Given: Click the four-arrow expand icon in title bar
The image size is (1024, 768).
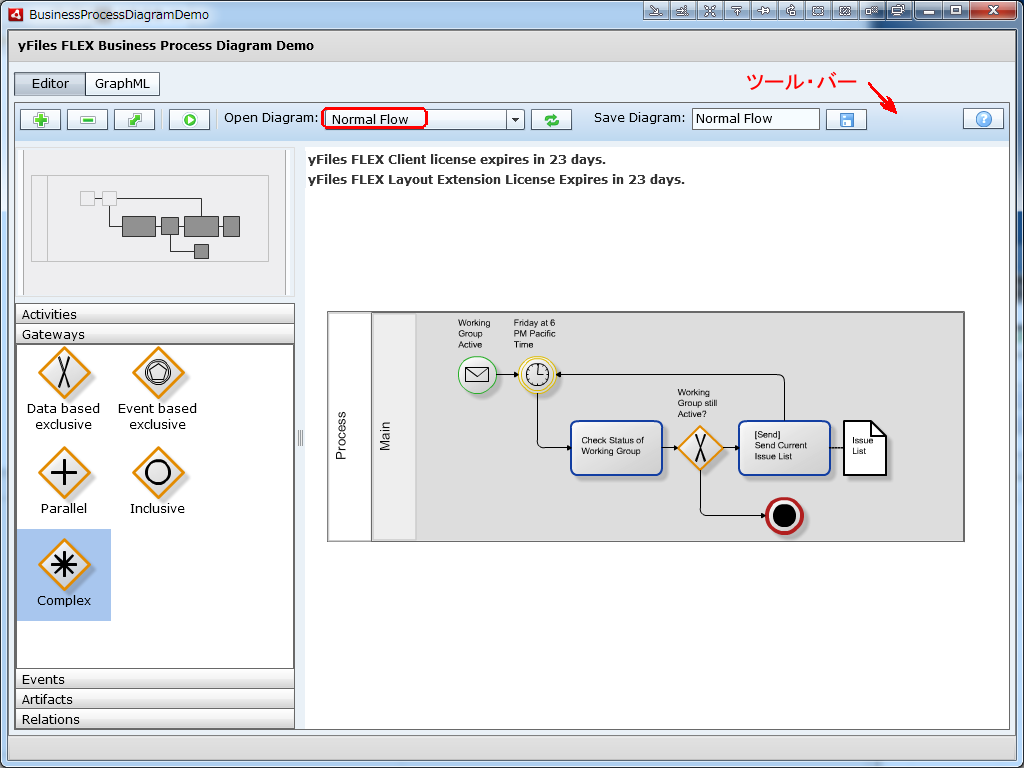Looking at the screenshot, I should pyautogui.click(x=710, y=10).
